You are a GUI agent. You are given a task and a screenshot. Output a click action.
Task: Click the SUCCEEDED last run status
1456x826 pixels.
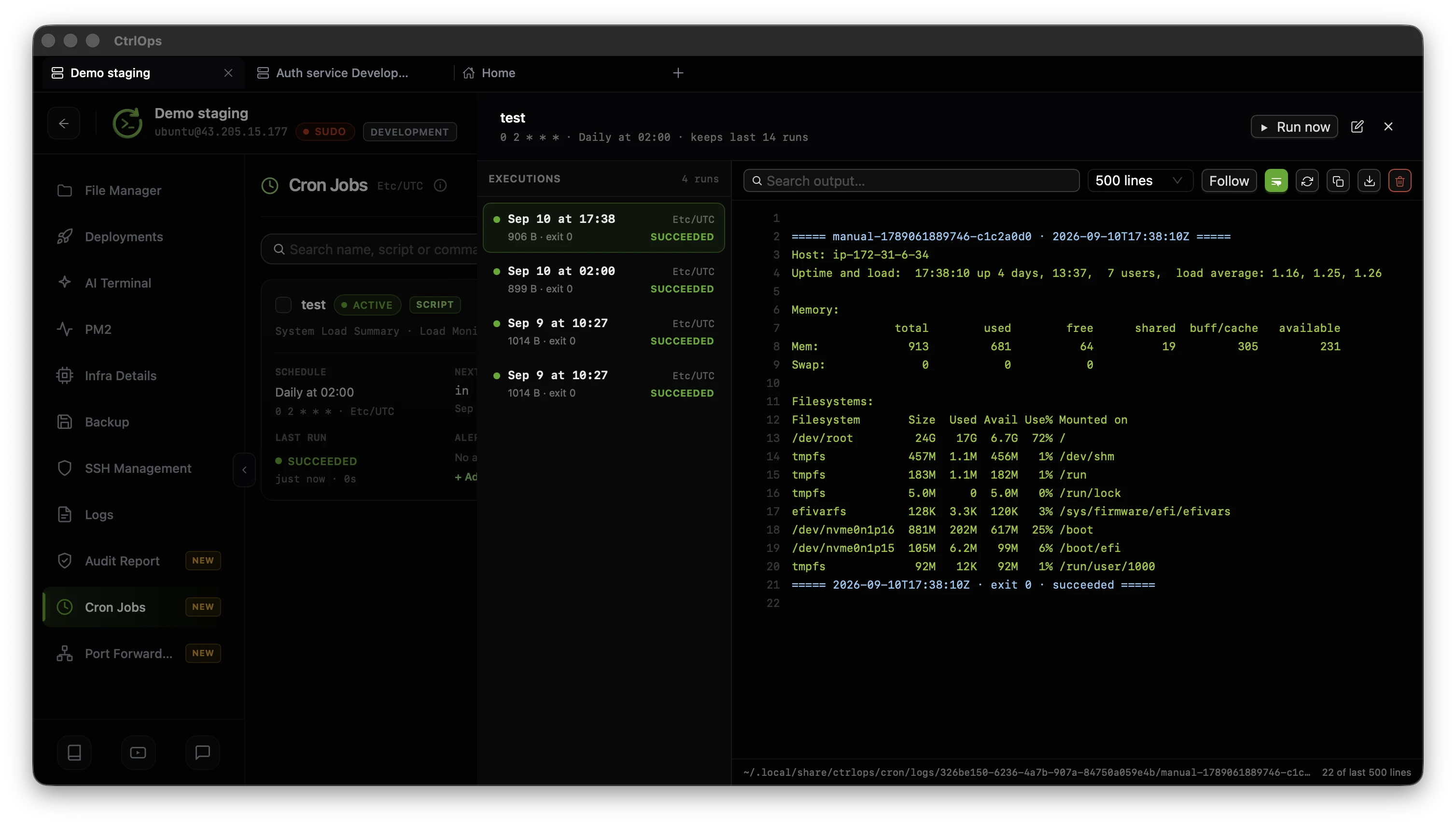coord(316,461)
